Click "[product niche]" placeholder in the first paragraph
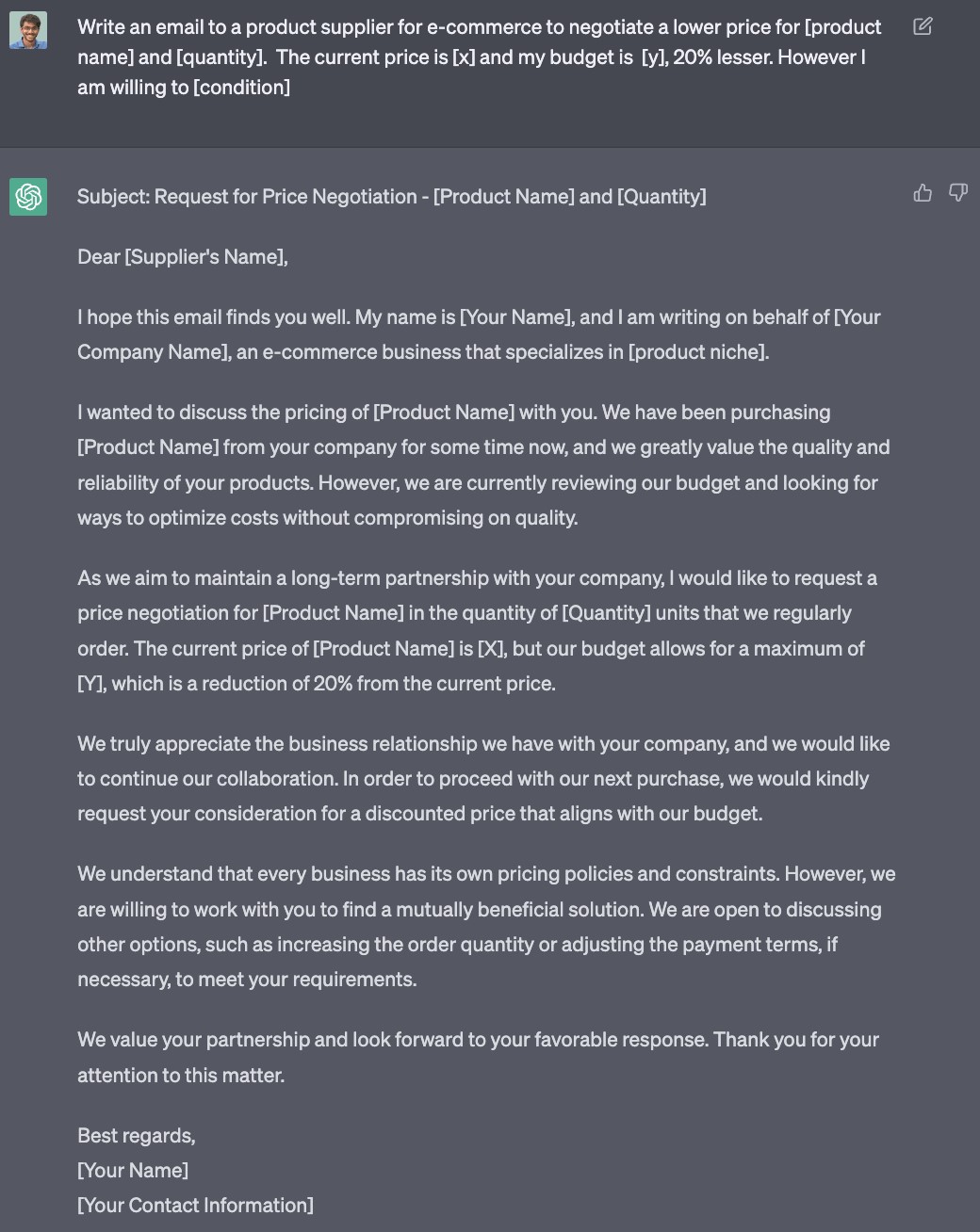 tap(698, 352)
